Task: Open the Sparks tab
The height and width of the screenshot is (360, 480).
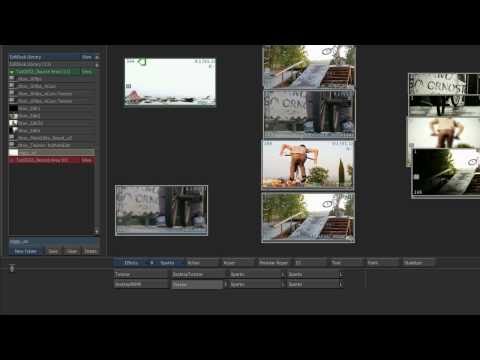Action: pyautogui.click(x=167, y=263)
